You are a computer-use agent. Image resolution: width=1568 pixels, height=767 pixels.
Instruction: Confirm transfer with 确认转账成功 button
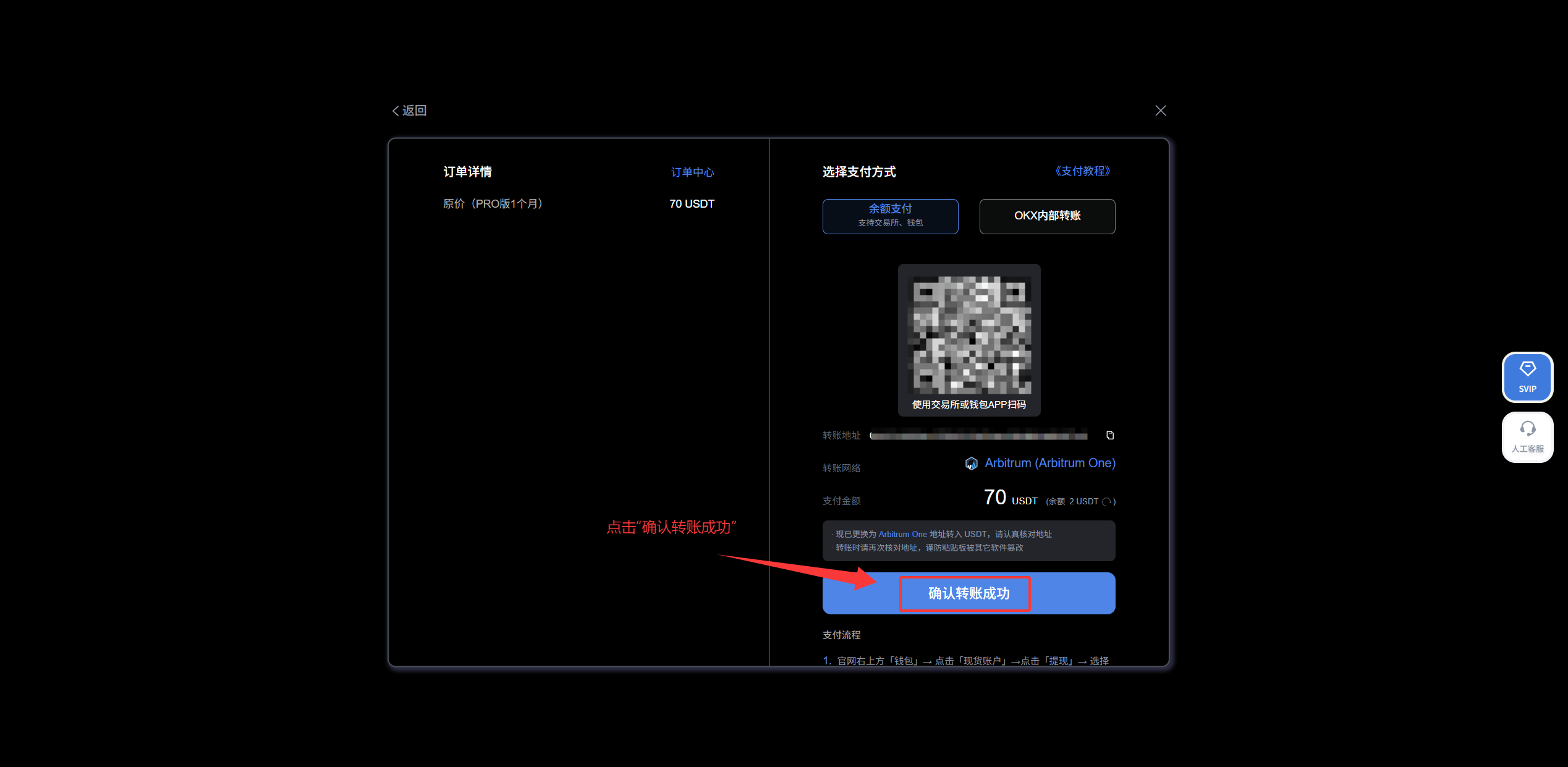(966, 593)
